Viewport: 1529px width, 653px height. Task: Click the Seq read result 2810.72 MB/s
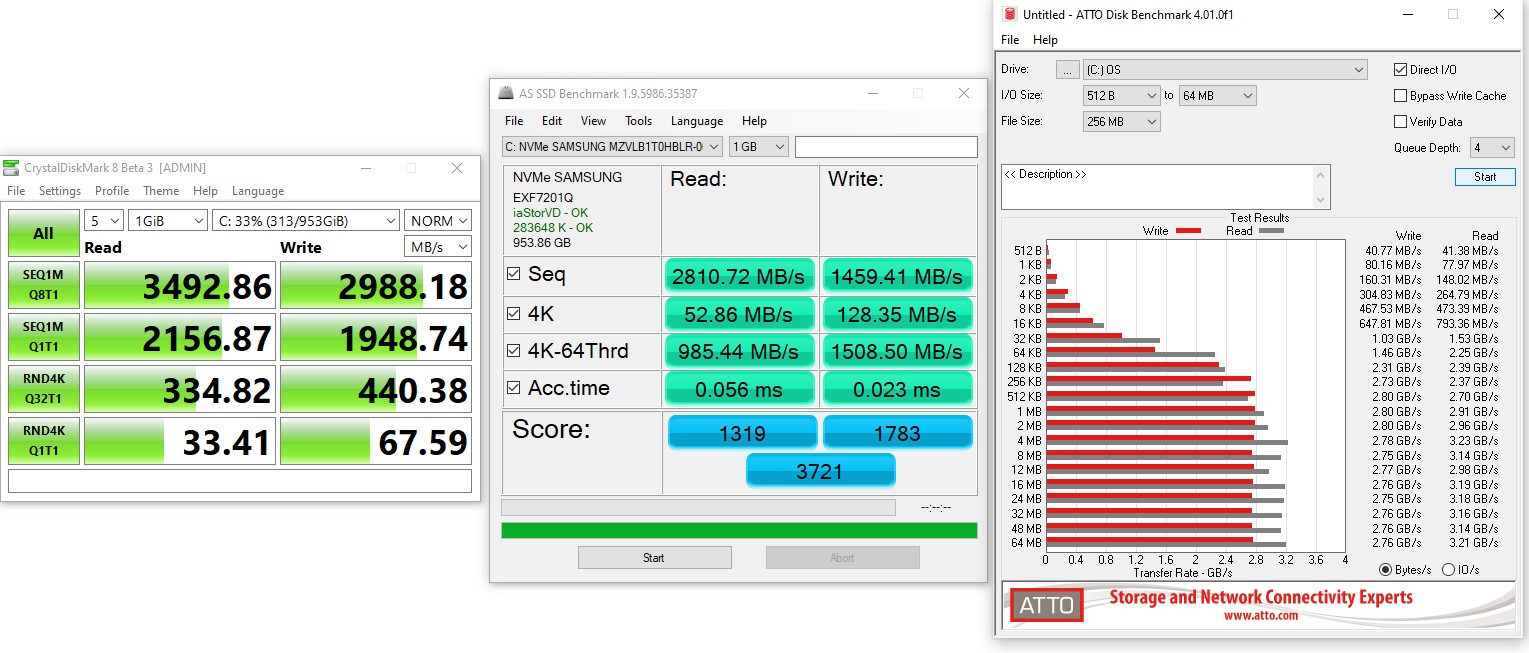pyautogui.click(x=739, y=276)
